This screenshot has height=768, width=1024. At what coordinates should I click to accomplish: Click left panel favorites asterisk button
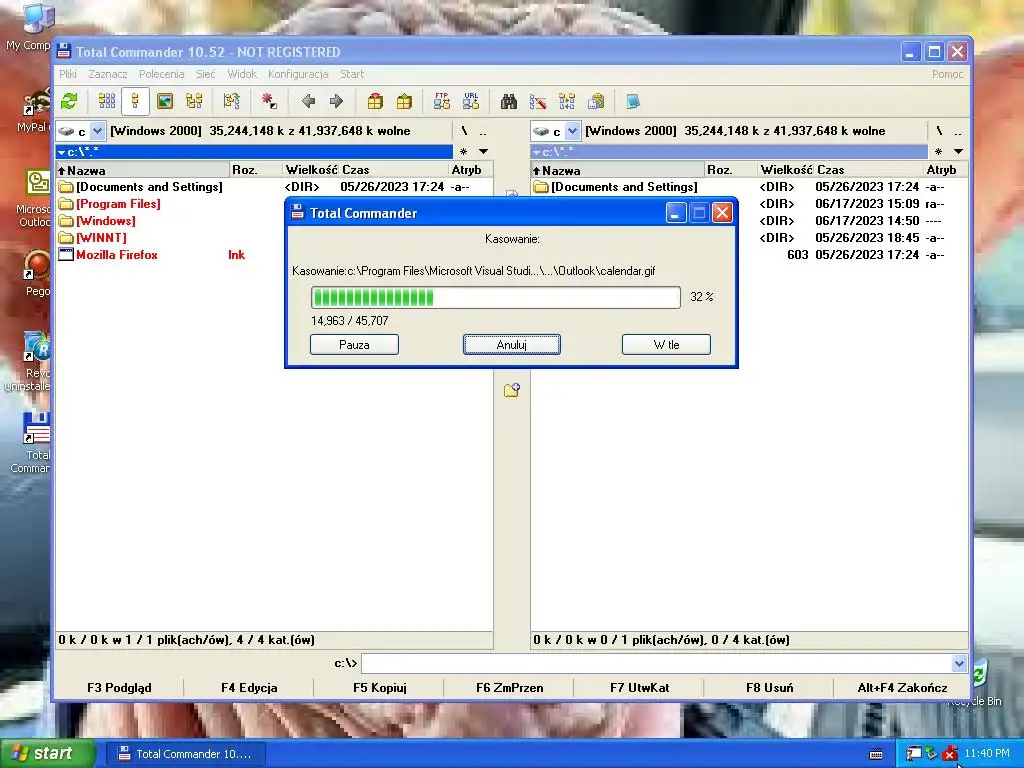[x=463, y=152]
